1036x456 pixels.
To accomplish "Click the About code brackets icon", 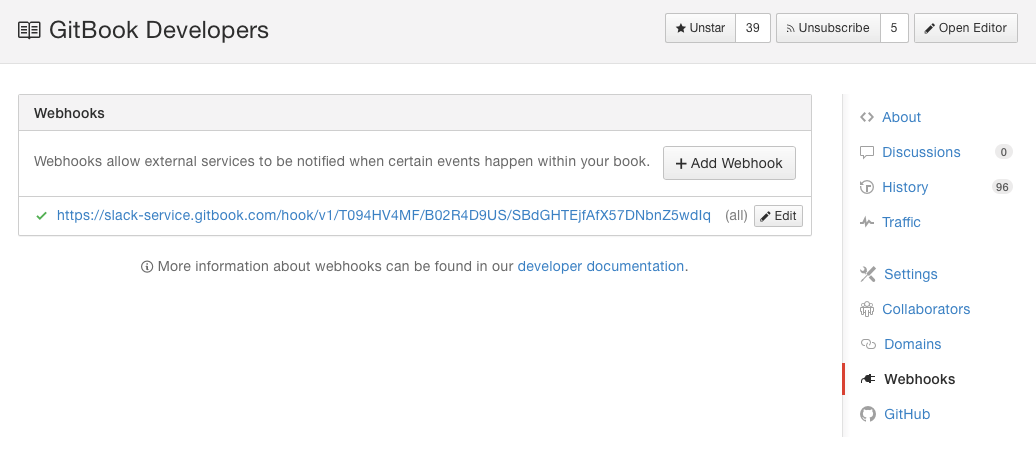I will click(x=867, y=117).
